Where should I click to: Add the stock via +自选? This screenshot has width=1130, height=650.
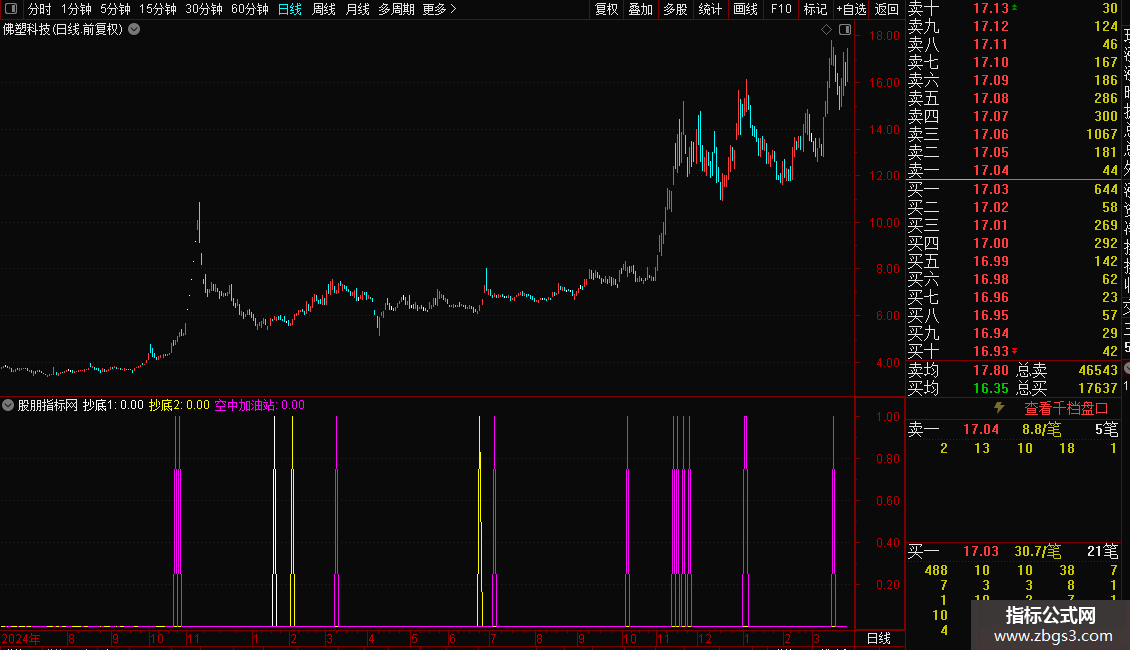click(x=851, y=9)
